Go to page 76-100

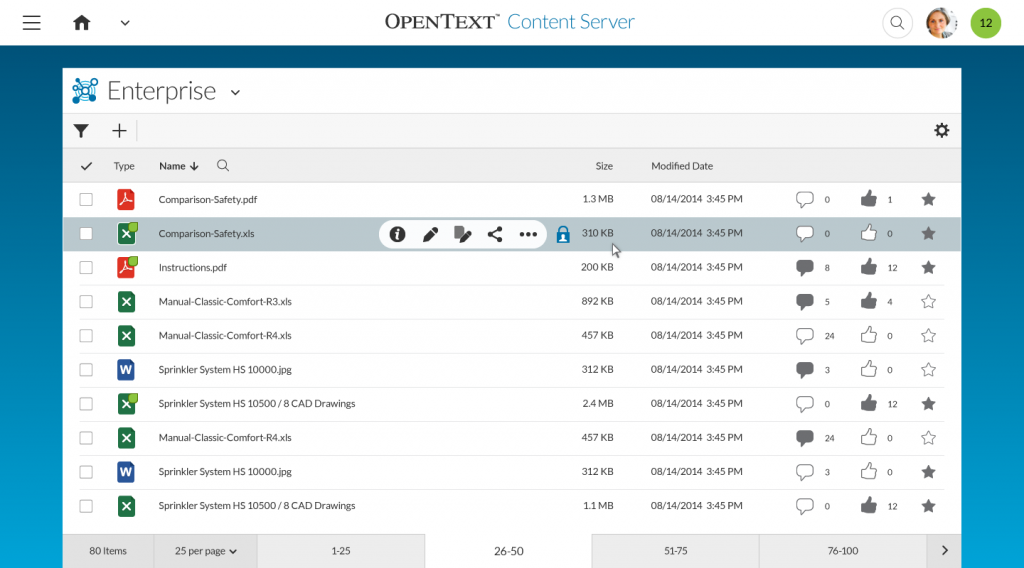pyautogui.click(x=842, y=551)
